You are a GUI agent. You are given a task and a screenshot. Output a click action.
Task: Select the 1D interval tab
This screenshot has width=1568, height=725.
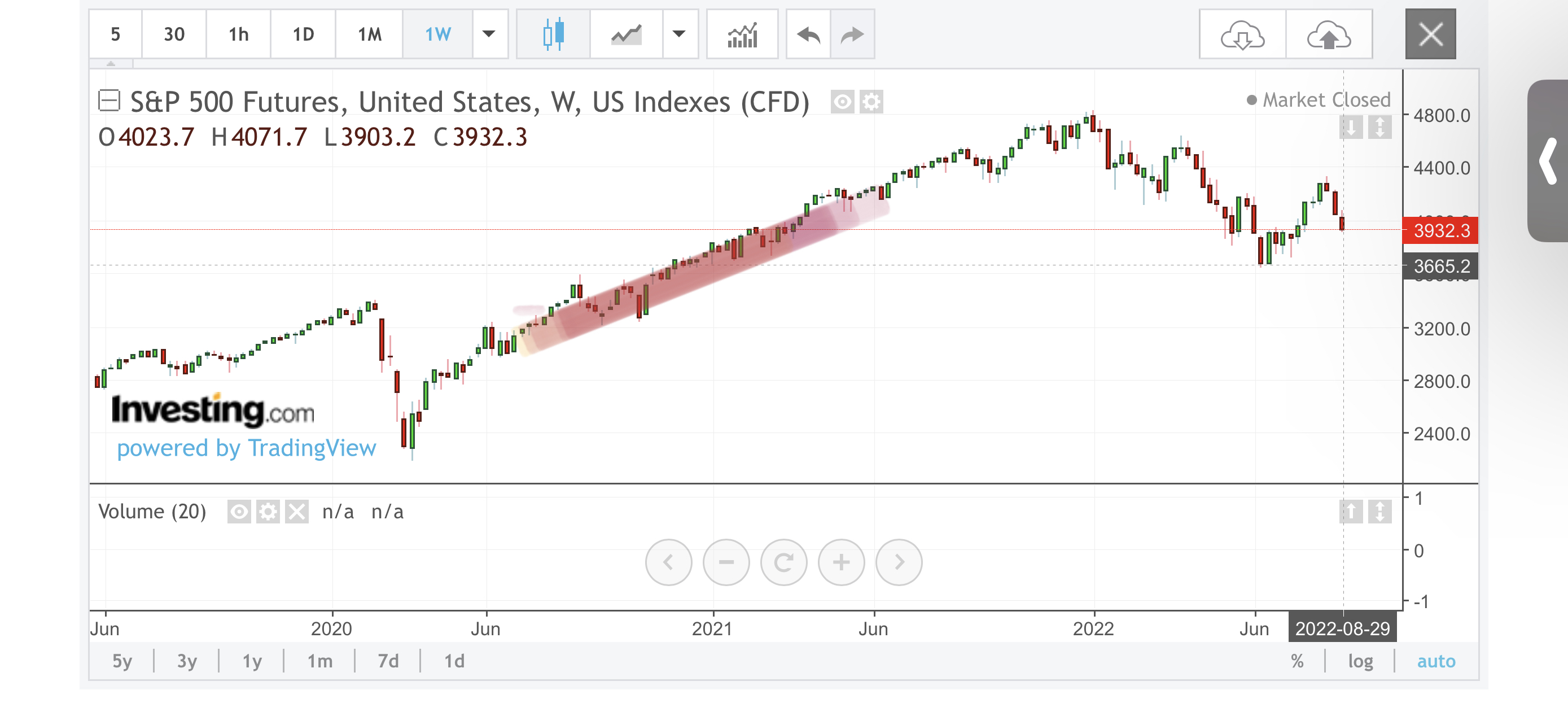click(303, 34)
